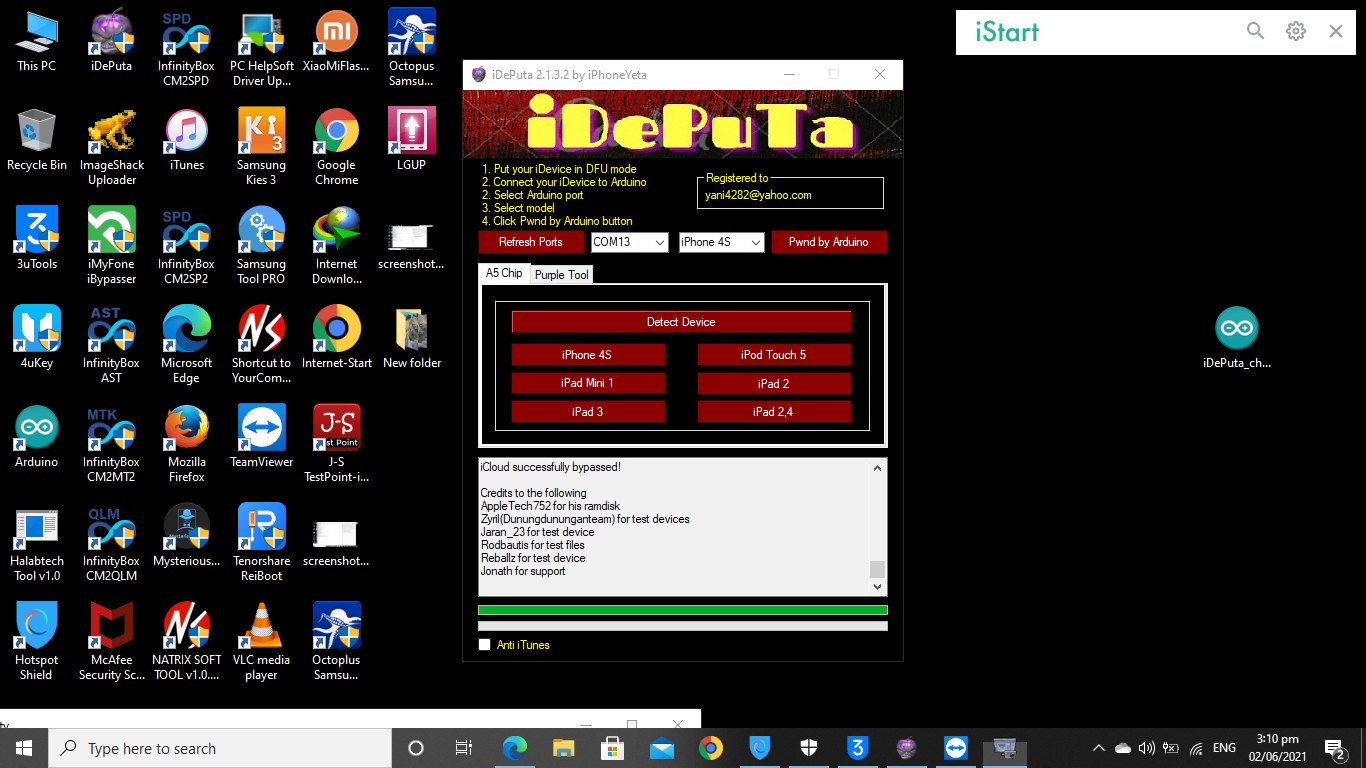The width and height of the screenshot is (1366, 768).
Task: Click the log scrollbar up arrow
Action: [x=878, y=468]
